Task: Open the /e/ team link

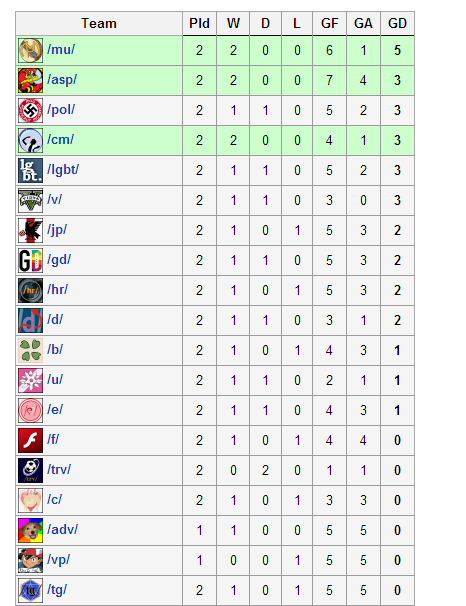Action: point(55,409)
